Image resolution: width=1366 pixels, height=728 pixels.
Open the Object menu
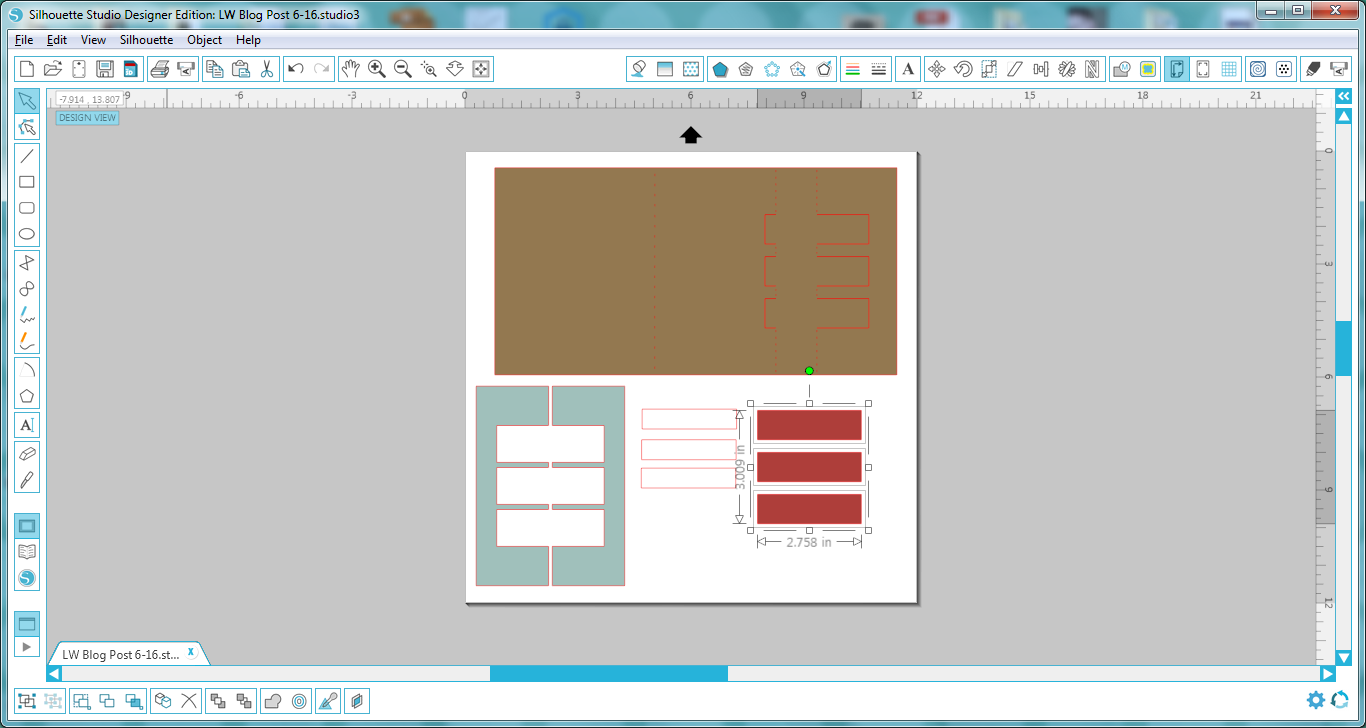(204, 40)
